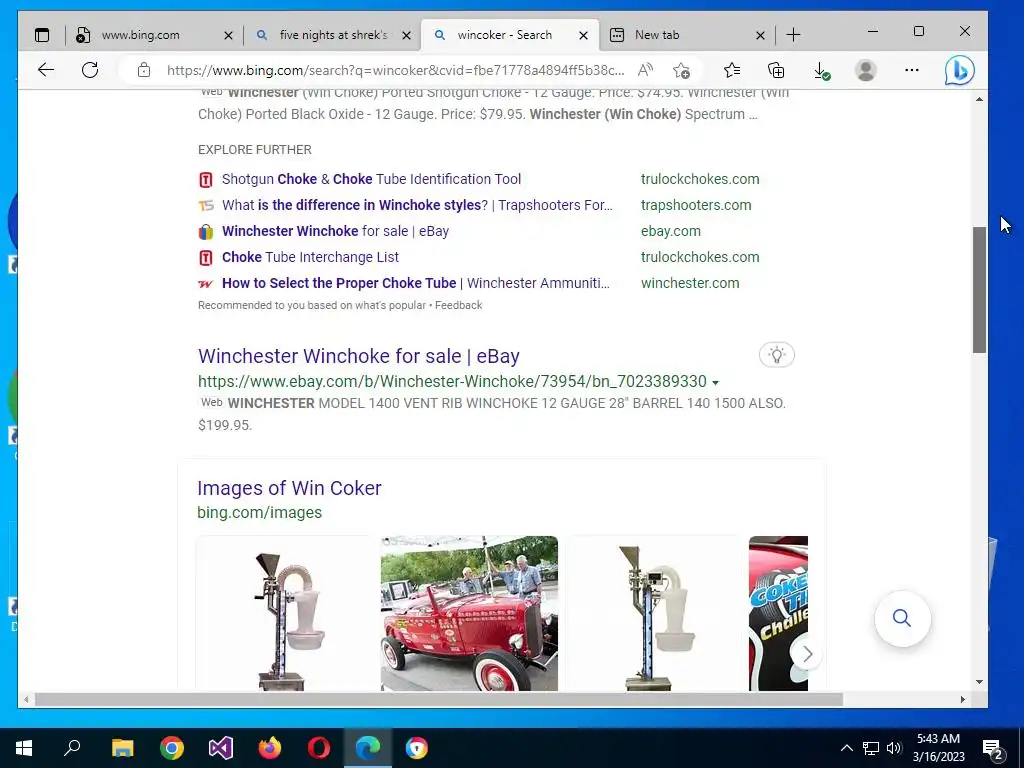
Task: Open main Winchester Winchoke for sale eBay result
Action: tap(359, 356)
